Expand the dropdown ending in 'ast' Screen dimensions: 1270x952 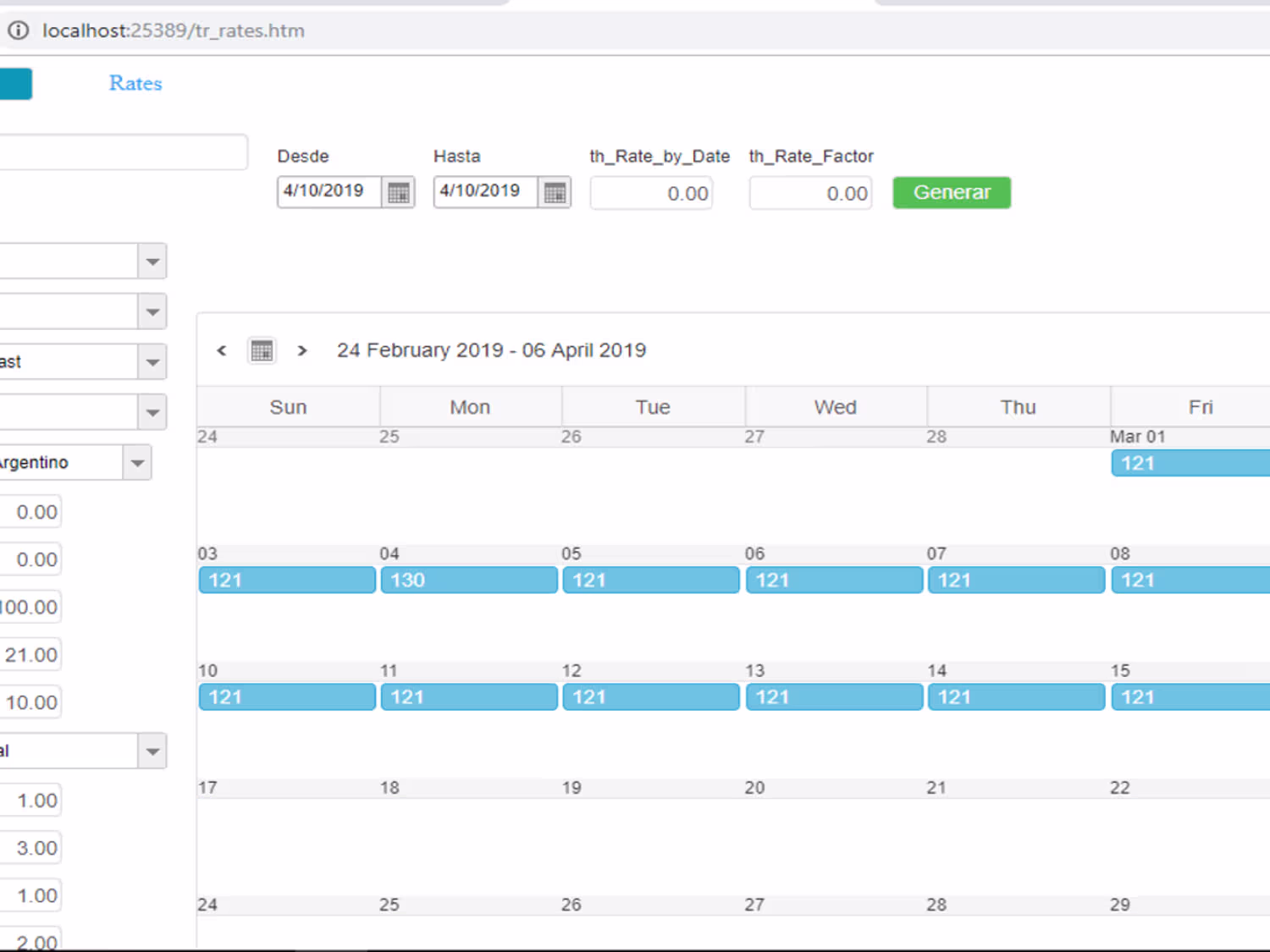(x=152, y=362)
